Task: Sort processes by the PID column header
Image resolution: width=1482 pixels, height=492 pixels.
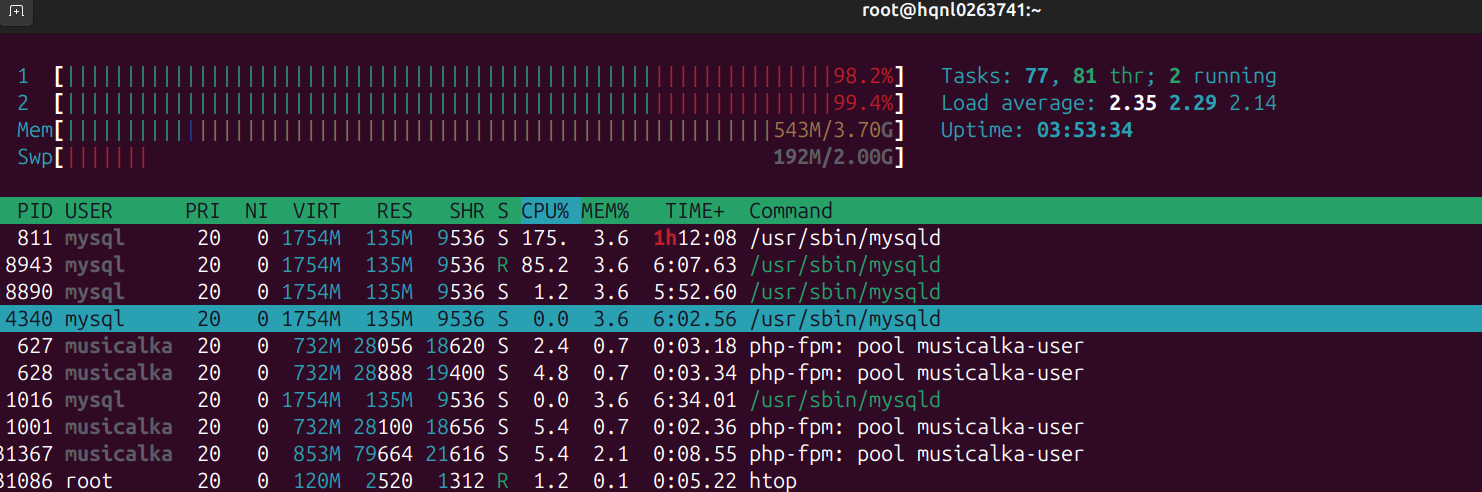Action: tap(35, 211)
